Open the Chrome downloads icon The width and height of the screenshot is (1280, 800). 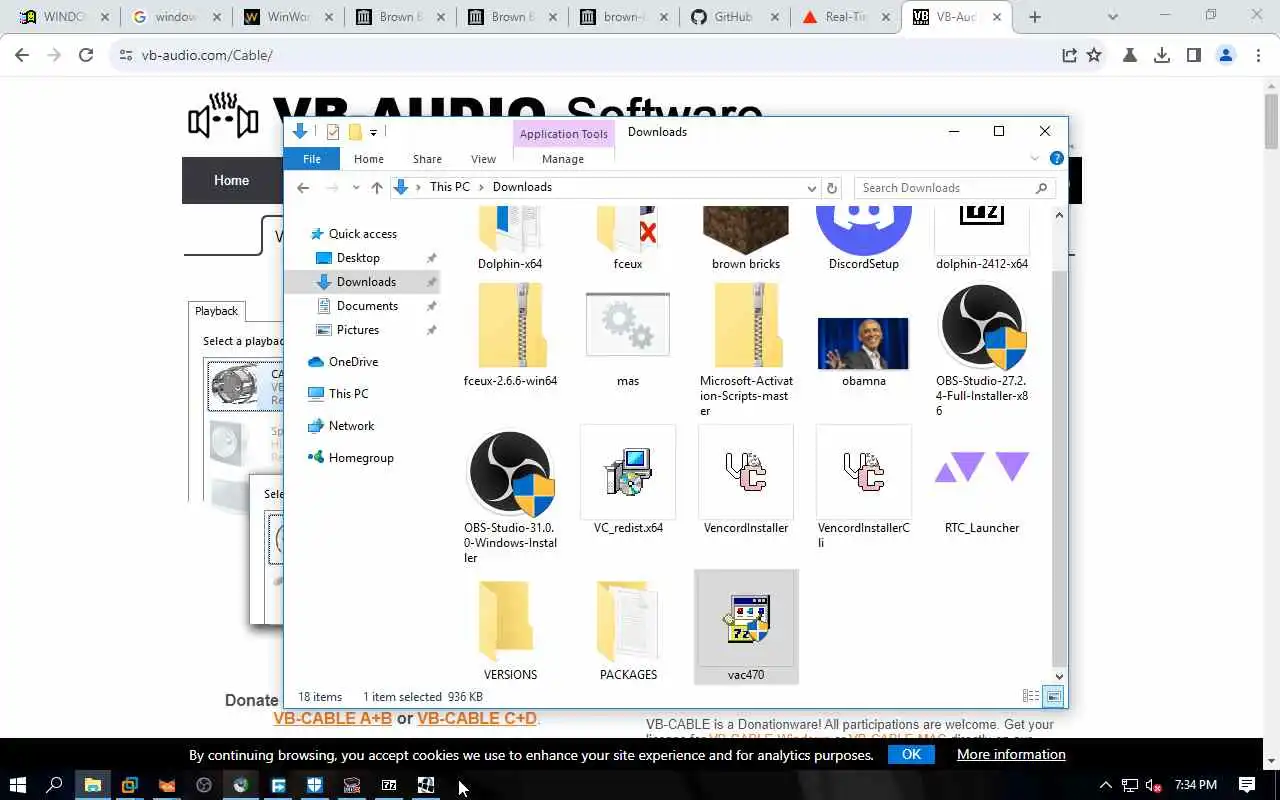click(1162, 55)
